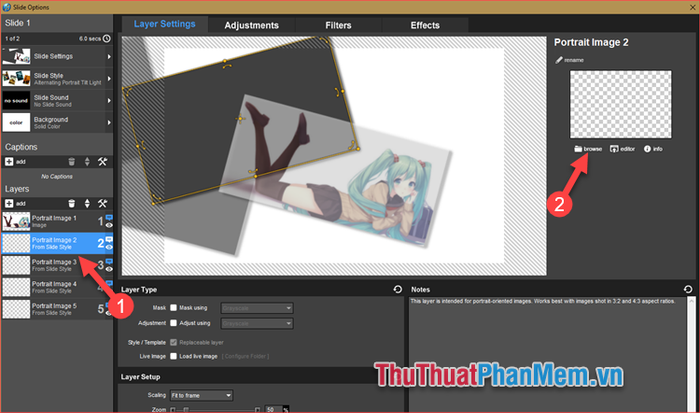Click rename pencil icon for Portrait Image 2

[x=559, y=60]
